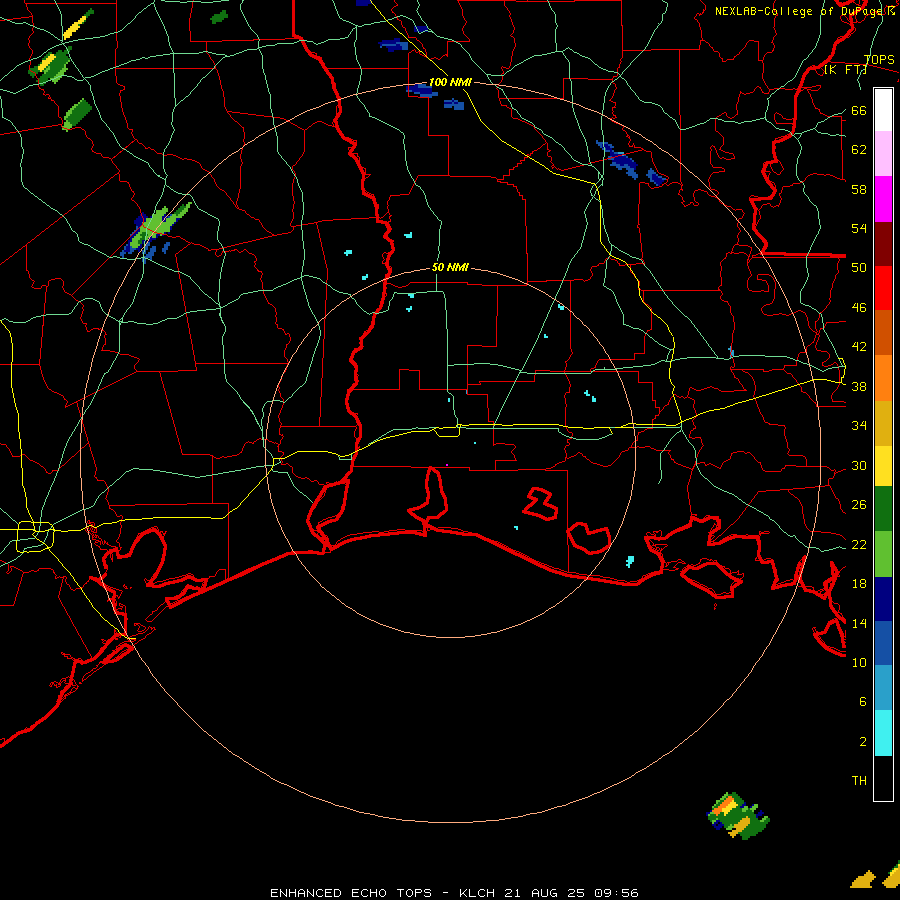
Task: Click the light pink legend swatch
Action: (883, 153)
